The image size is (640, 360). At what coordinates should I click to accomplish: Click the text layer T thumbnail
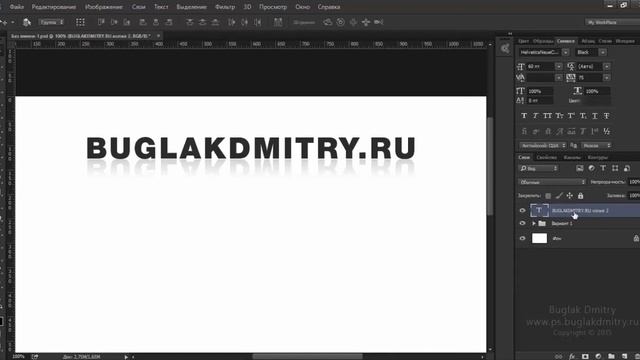click(x=539, y=210)
